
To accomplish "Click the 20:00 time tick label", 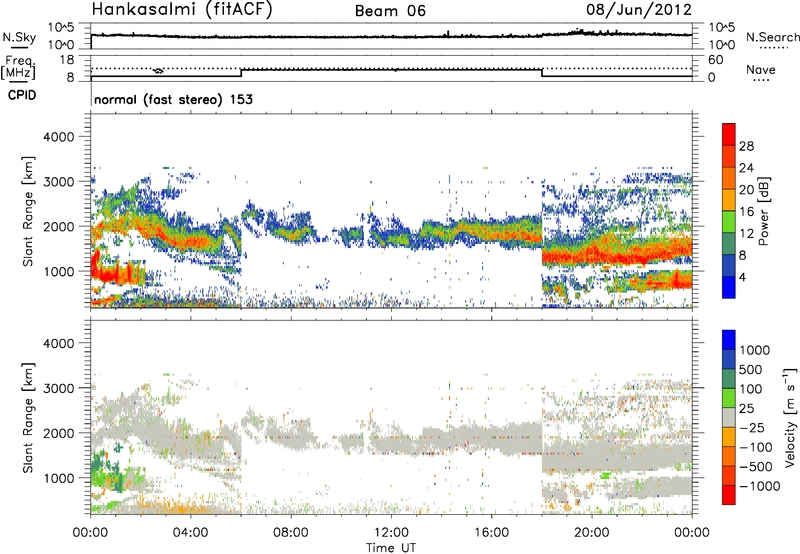I will pos(591,533).
